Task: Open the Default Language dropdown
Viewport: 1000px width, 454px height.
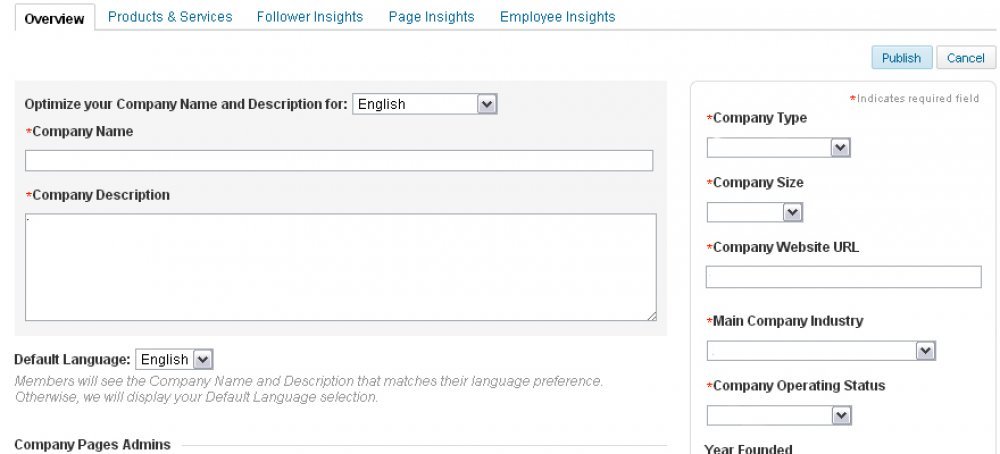Action: coord(174,359)
